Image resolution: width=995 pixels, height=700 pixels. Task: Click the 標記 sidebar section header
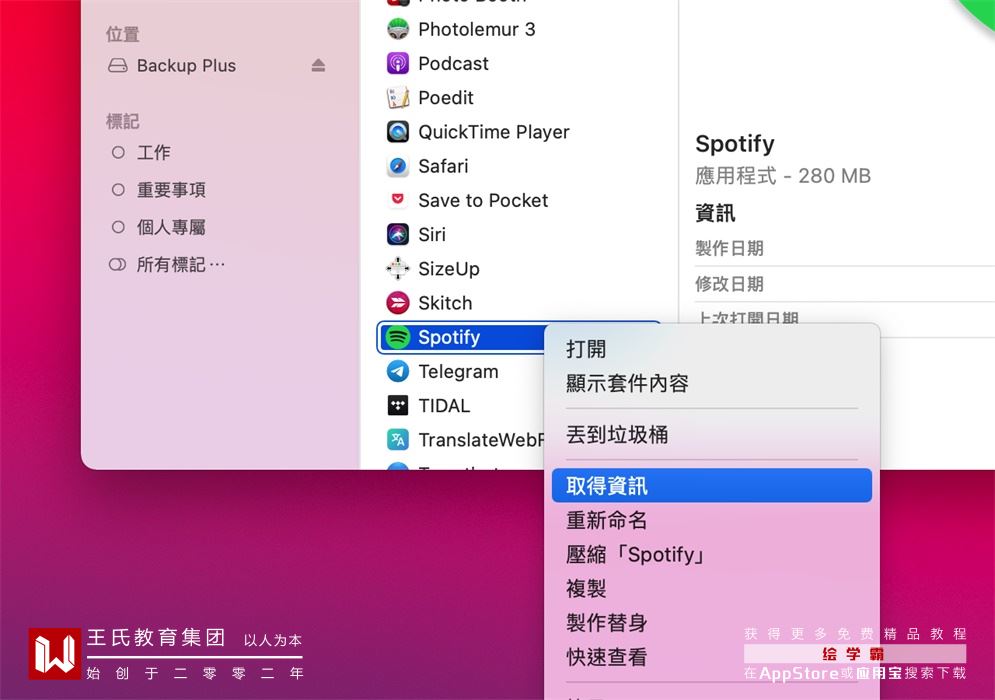point(122,121)
